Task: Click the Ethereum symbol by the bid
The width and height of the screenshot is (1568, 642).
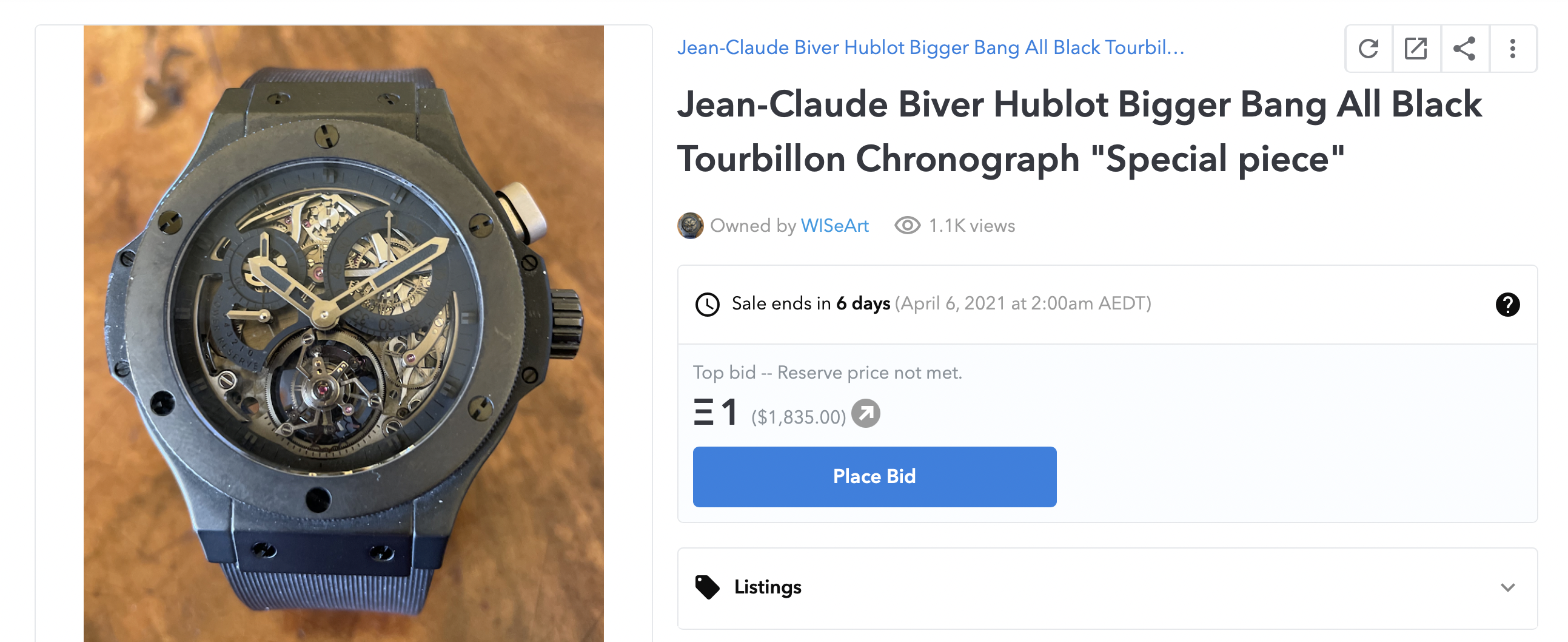Action: 703,413
